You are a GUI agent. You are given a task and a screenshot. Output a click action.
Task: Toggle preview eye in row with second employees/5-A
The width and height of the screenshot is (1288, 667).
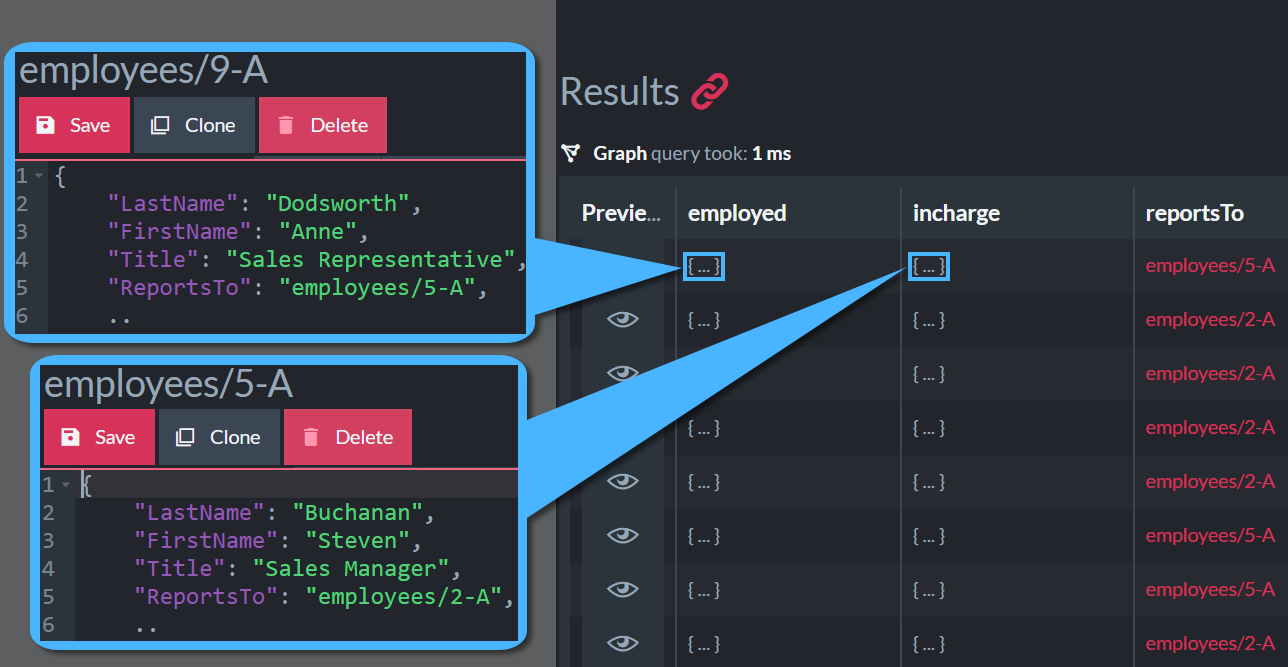pos(623,535)
